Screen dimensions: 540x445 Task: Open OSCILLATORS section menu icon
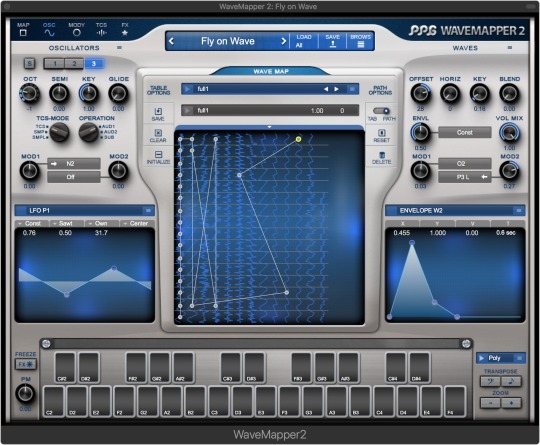pyautogui.click(x=119, y=48)
